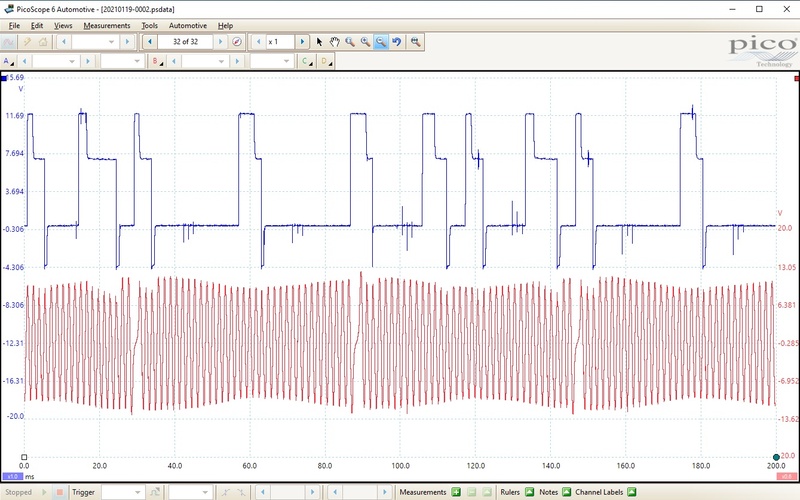Open the Edit menu

tap(37, 26)
